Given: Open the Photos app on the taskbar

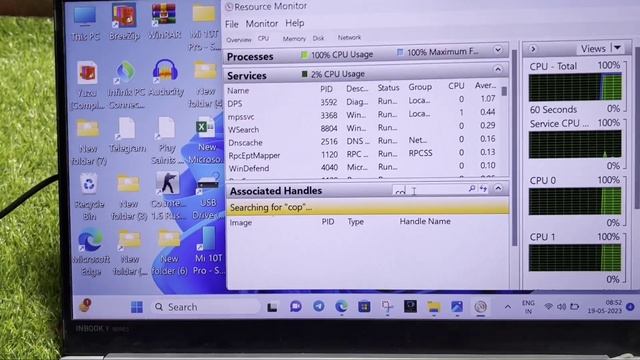Looking at the screenshot, I should point(457,306).
